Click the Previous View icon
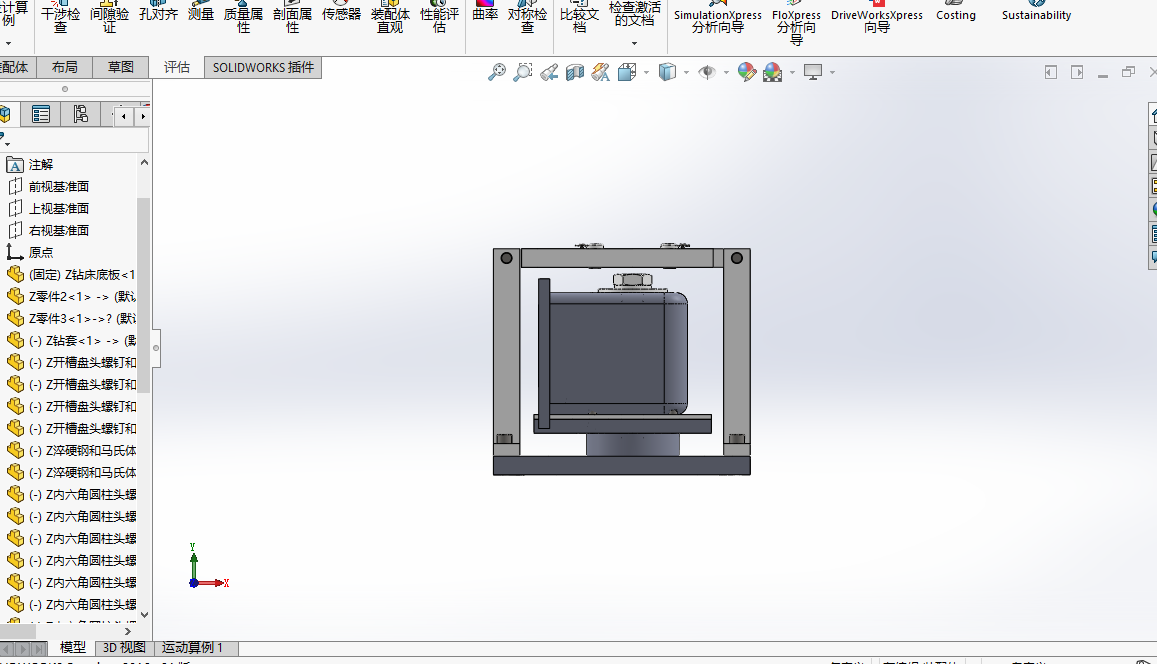This screenshot has width=1157, height=664. pos(548,72)
